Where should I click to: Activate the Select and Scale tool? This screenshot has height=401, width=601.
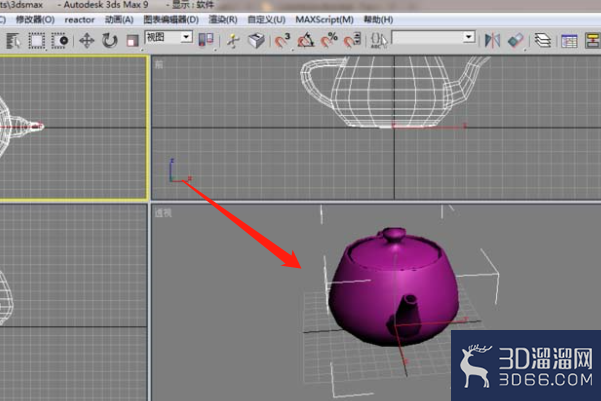coord(133,40)
